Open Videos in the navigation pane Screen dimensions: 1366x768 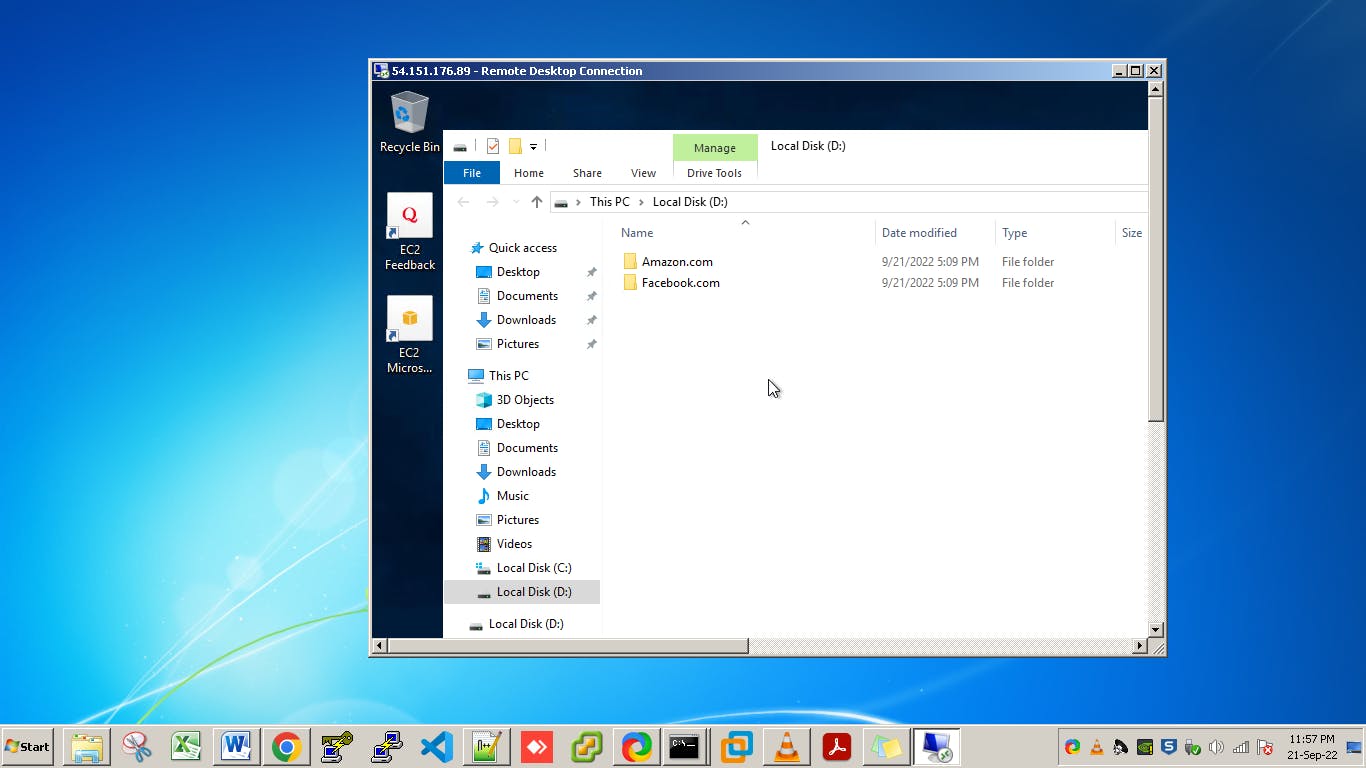coord(514,544)
